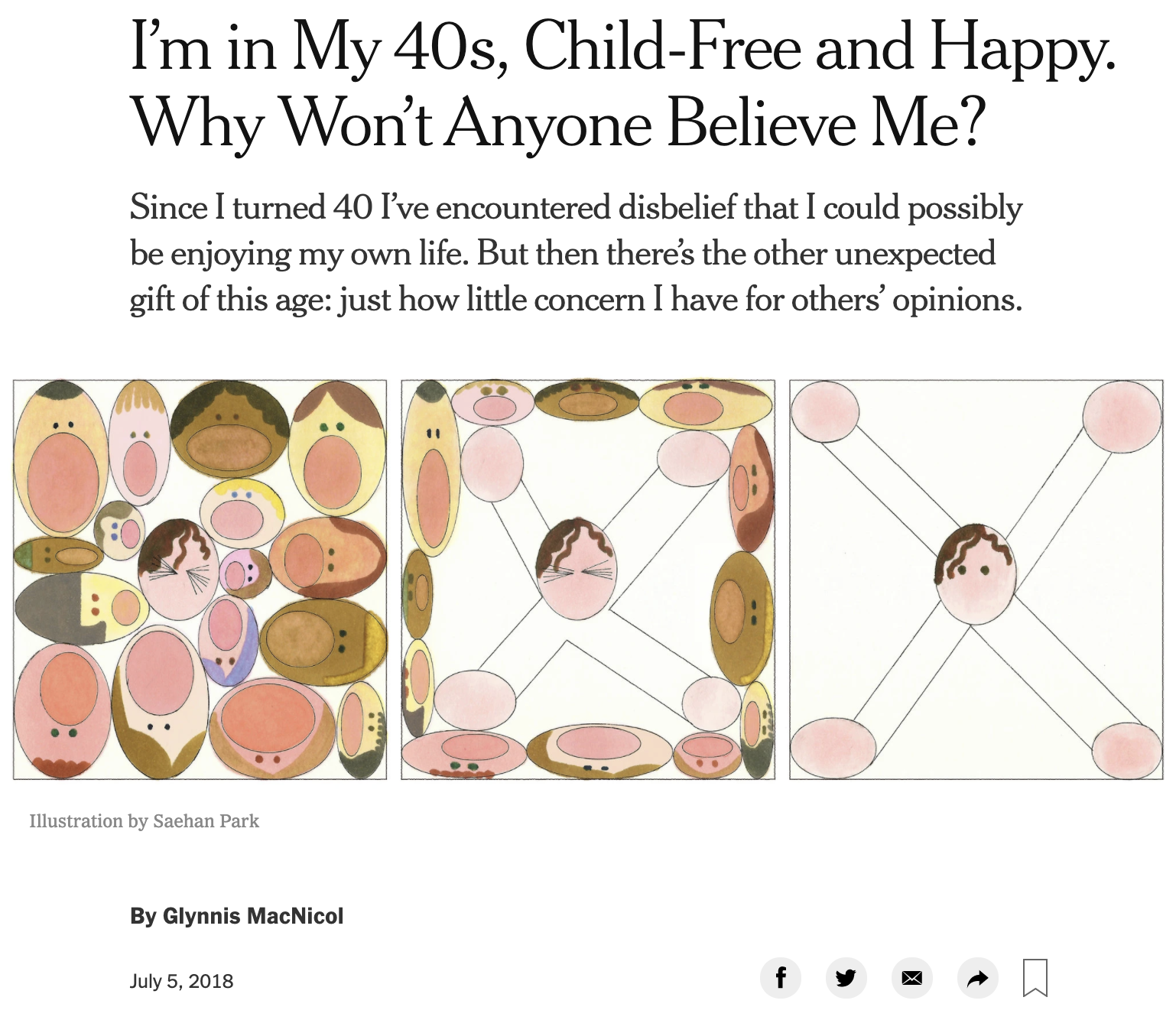The height and width of the screenshot is (1020, 1176).
Task: Save the article with the bookmark icon
Action: click(x=1035, y=978)
